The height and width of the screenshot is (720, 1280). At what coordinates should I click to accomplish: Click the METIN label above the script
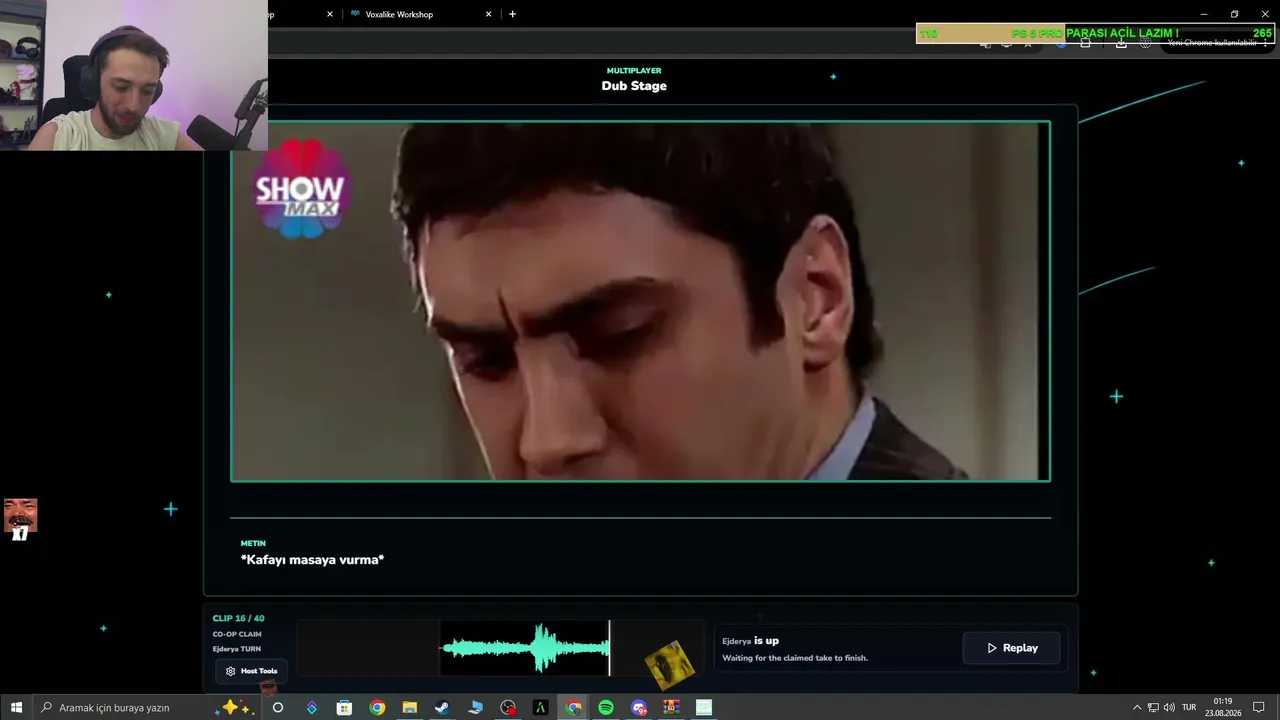tap(253, 543)
